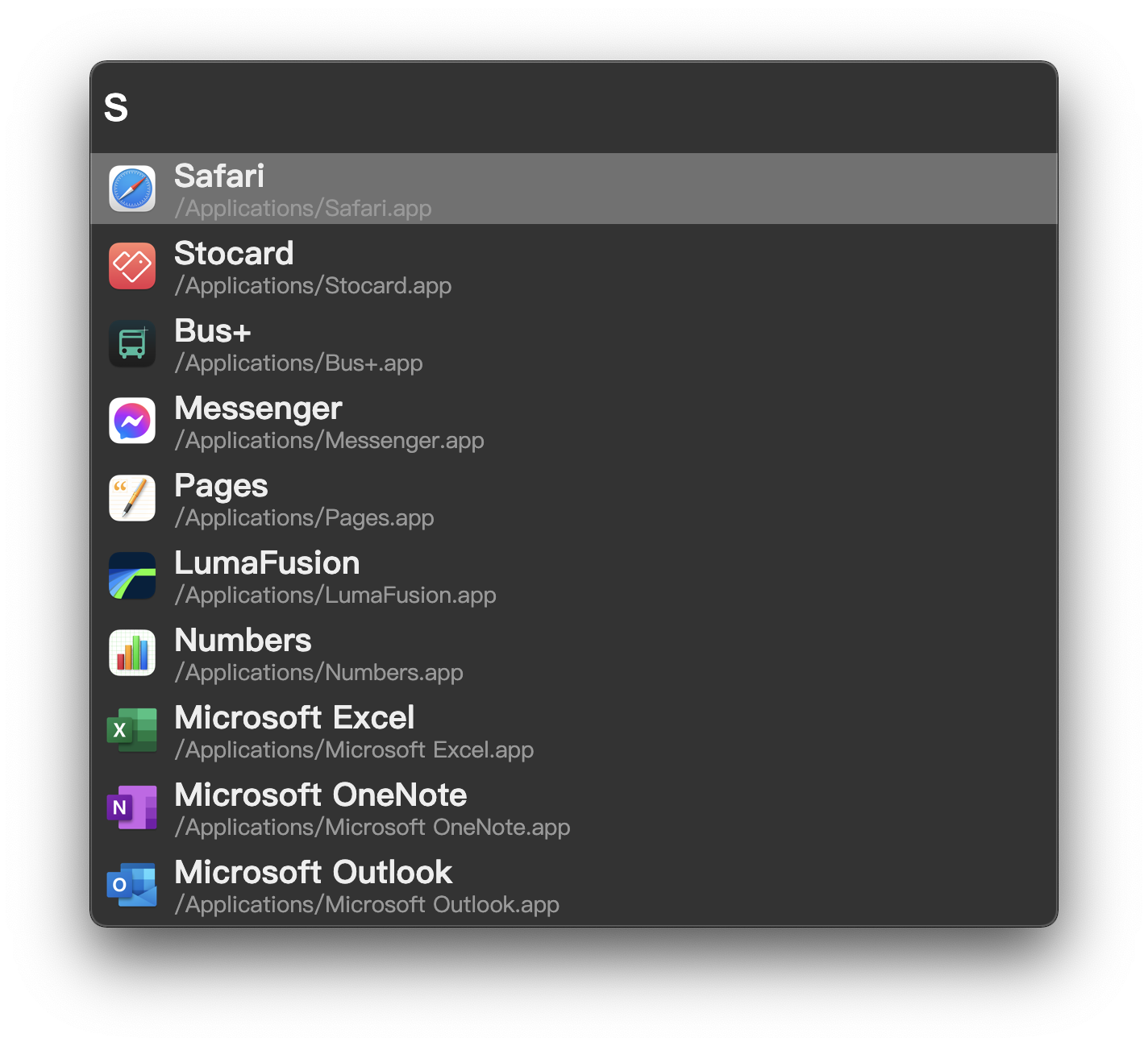The height and width of the screenshot is (1046, 1148).
Task: Click the /Applications/Microsoft Excel.app path
Action: (354, 750)
